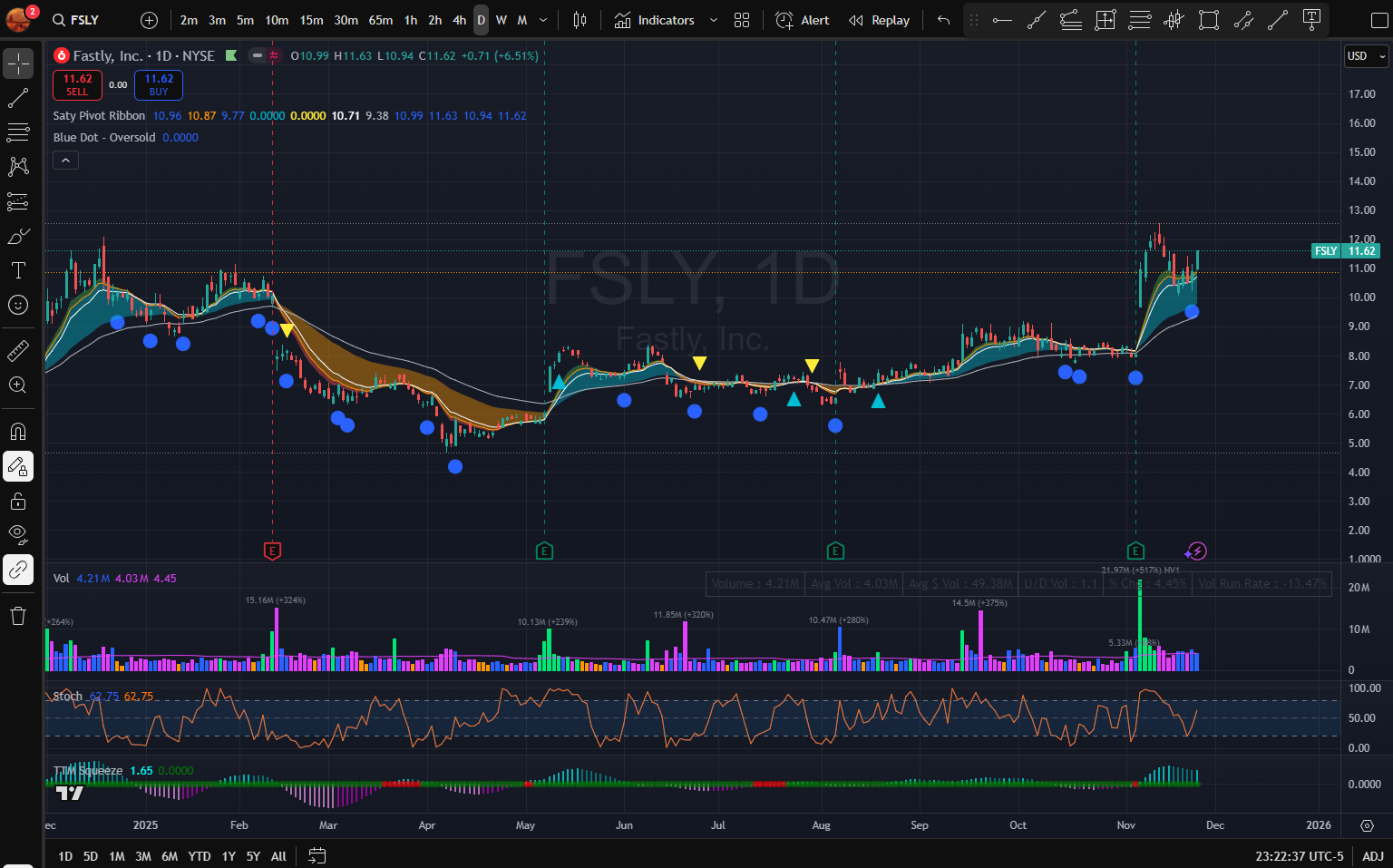Collapse the indicator legend chevron
1393x868 pixels.
[x=66, y=161]
